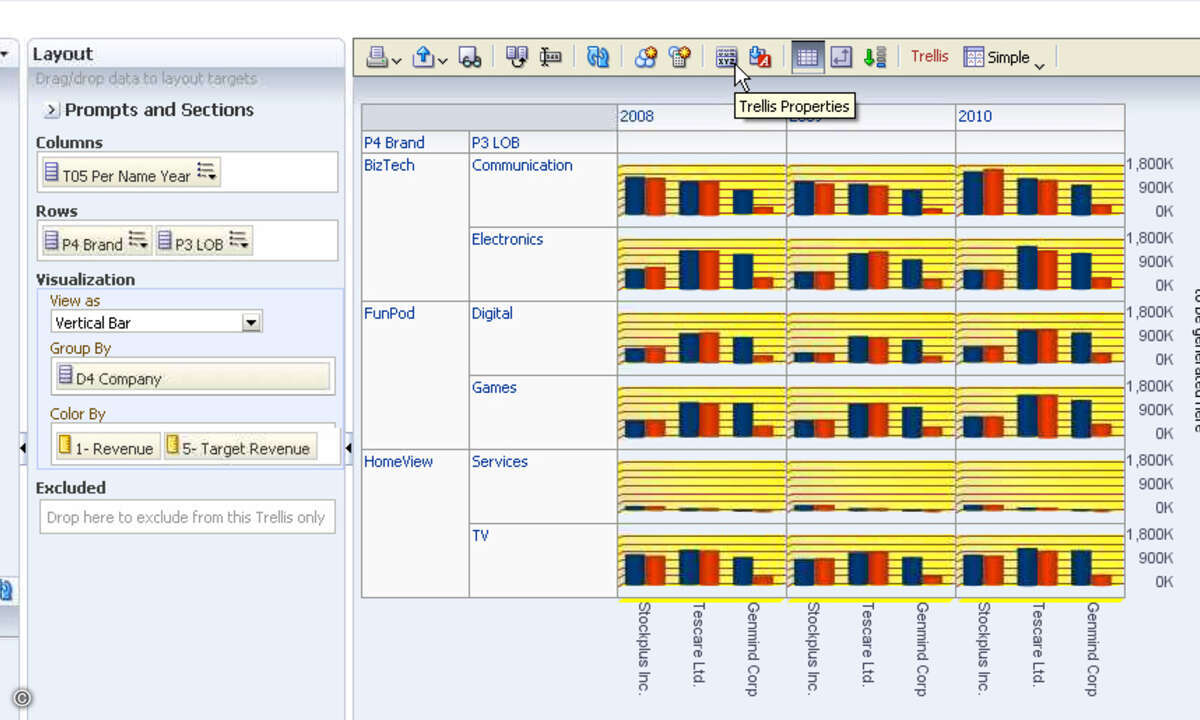Viewport: 1200px width, 720px height.
Task: Expand the Prompts and Sections section
Action: coord(52,110)
